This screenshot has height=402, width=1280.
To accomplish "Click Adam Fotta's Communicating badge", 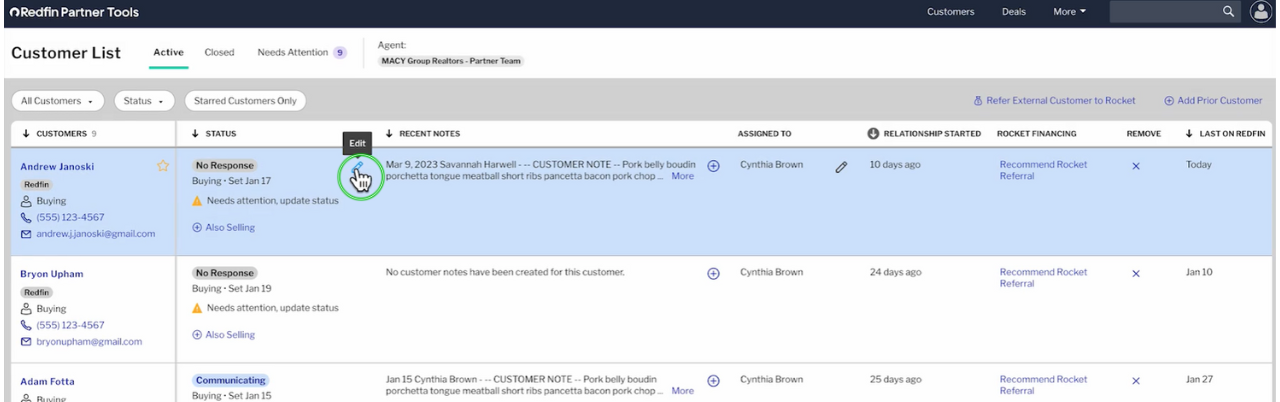I will 230,381.
